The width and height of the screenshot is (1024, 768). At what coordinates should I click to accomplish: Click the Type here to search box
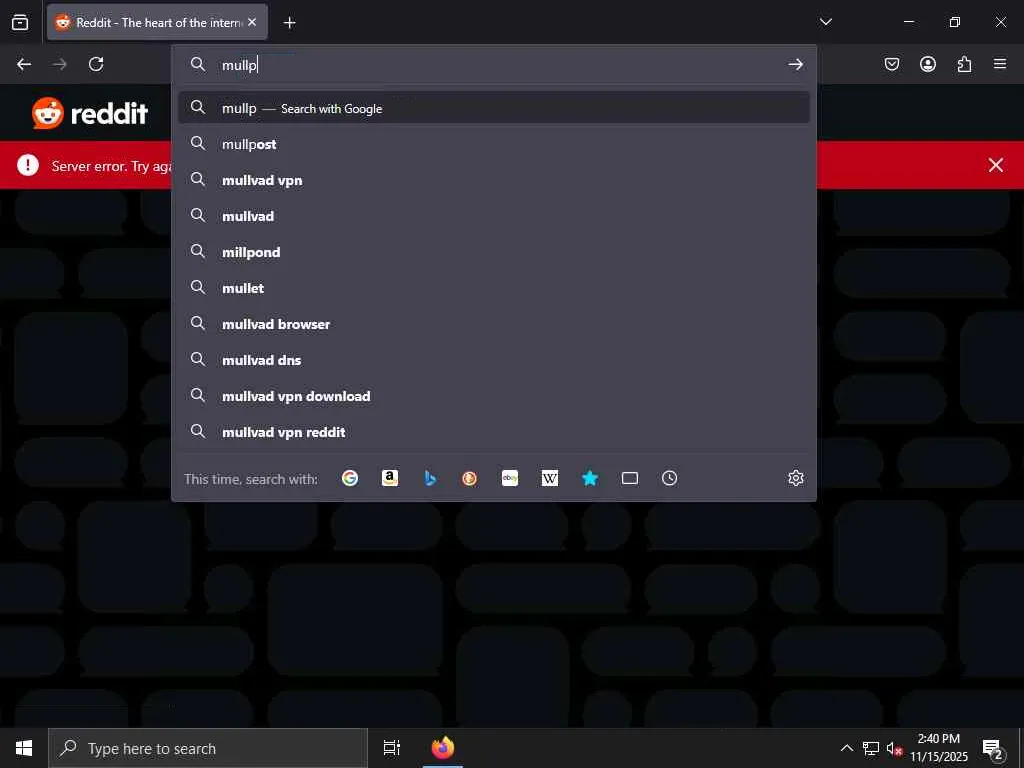tap(208, 748)
